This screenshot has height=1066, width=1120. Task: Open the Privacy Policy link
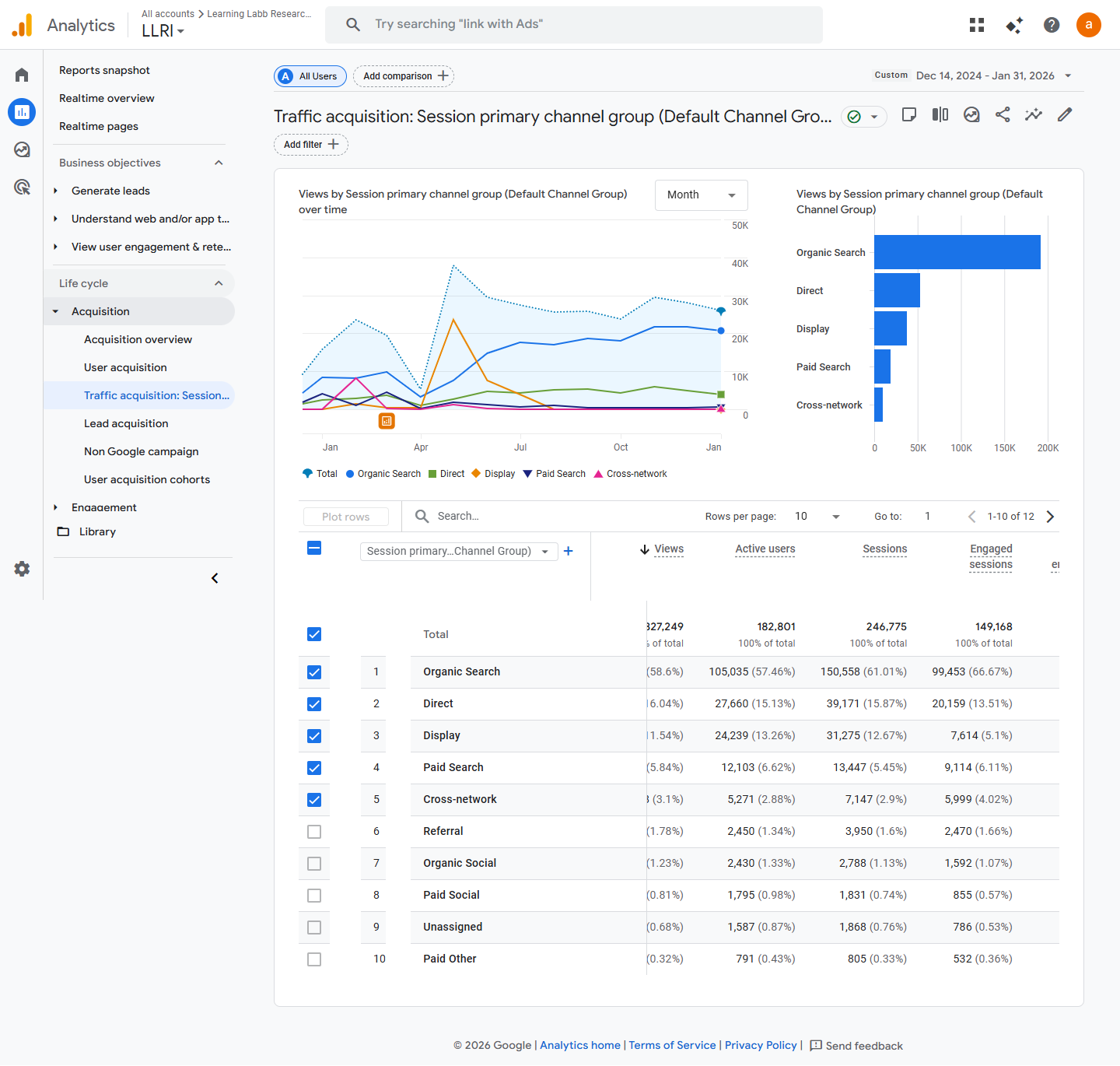(x=760, y=1045)
